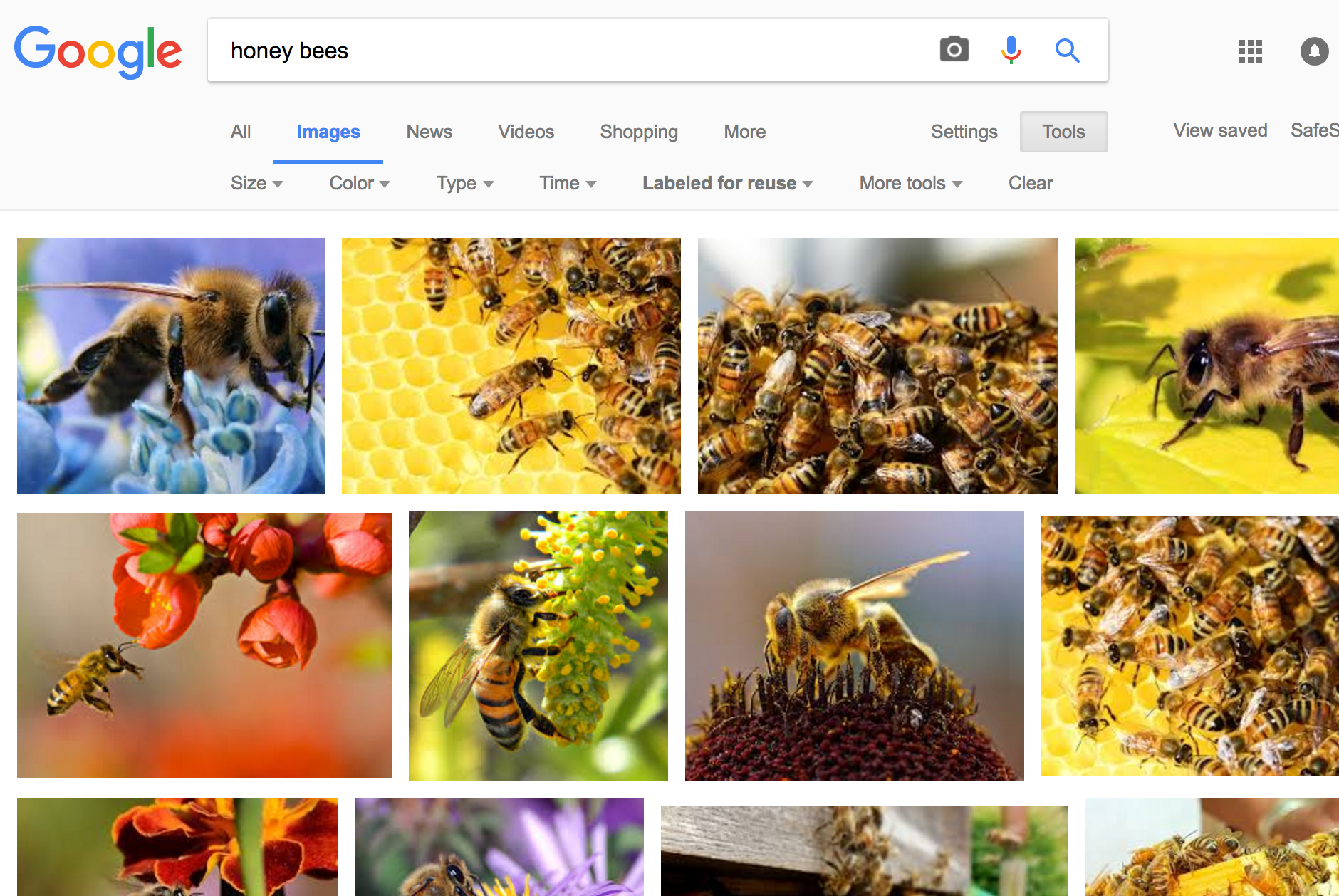Open the Google apps grid
Screen dimensions: 1339x896
coord(1250,51)
